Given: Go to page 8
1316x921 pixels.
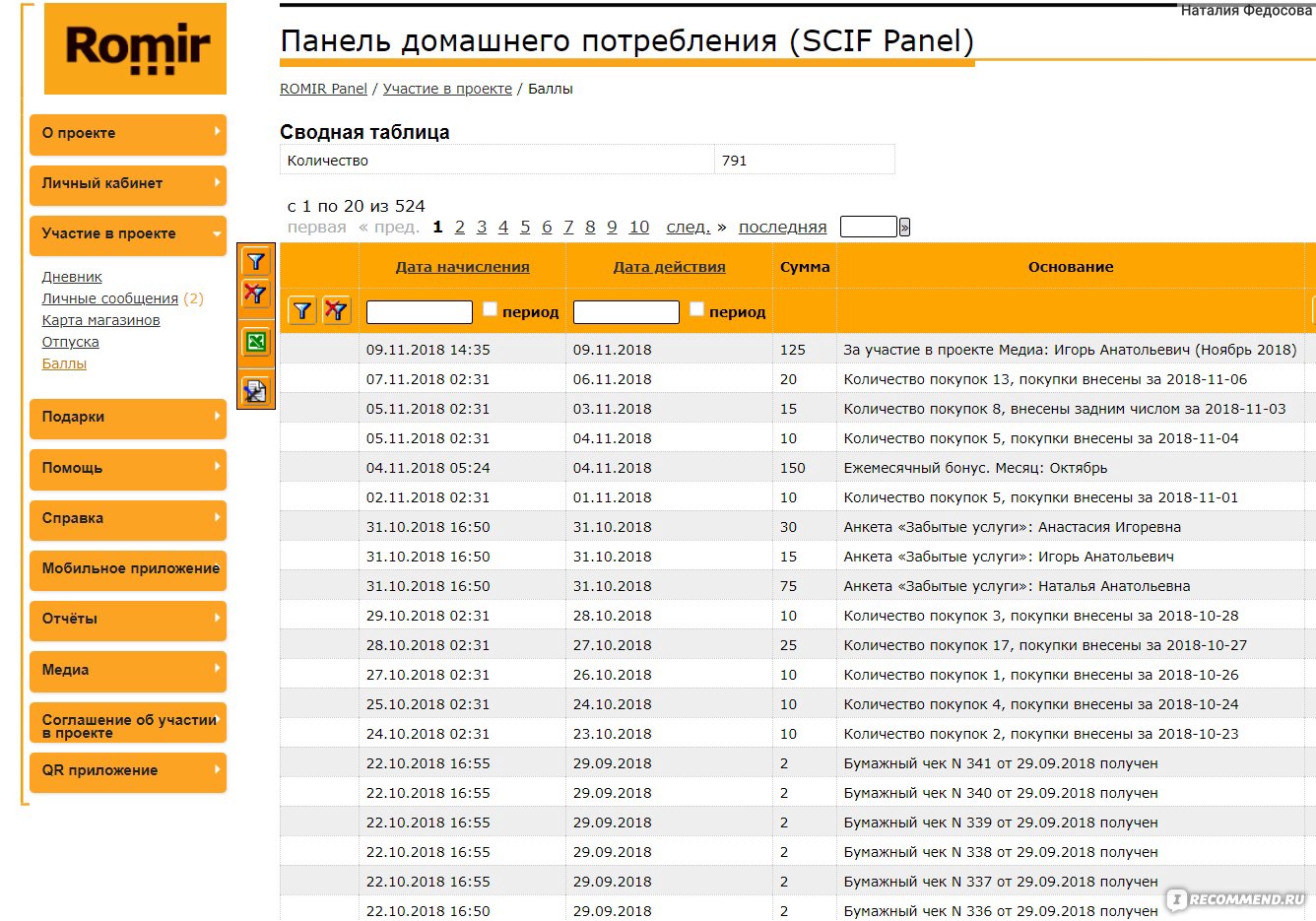Looking at the screenshot, I should click(590, 228).
